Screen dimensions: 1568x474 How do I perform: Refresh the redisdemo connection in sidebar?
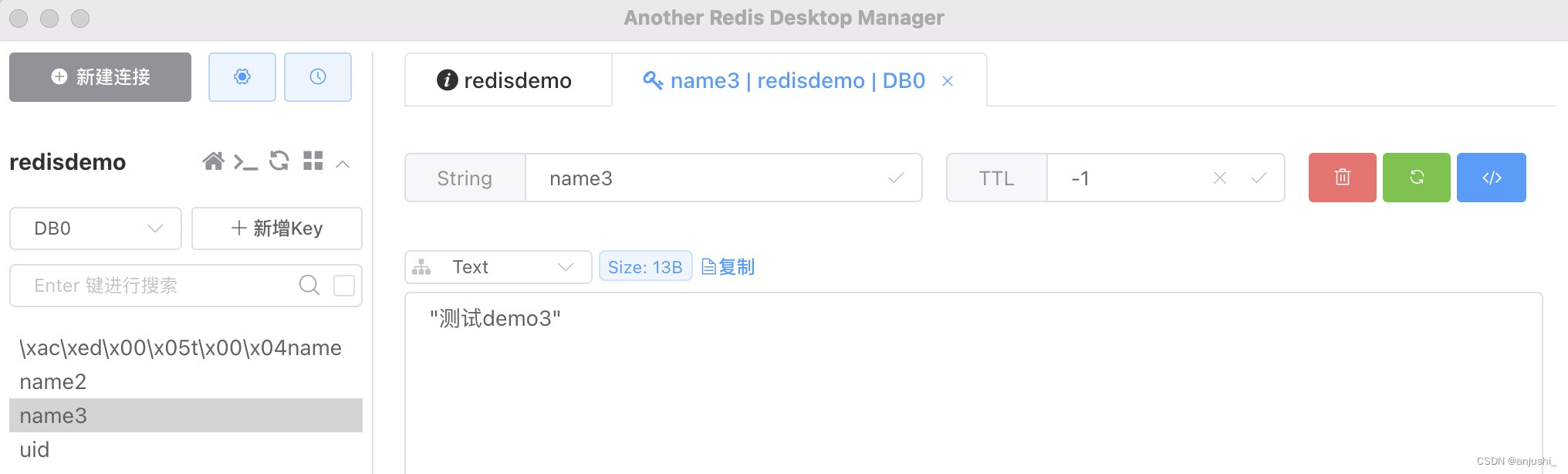279,161
